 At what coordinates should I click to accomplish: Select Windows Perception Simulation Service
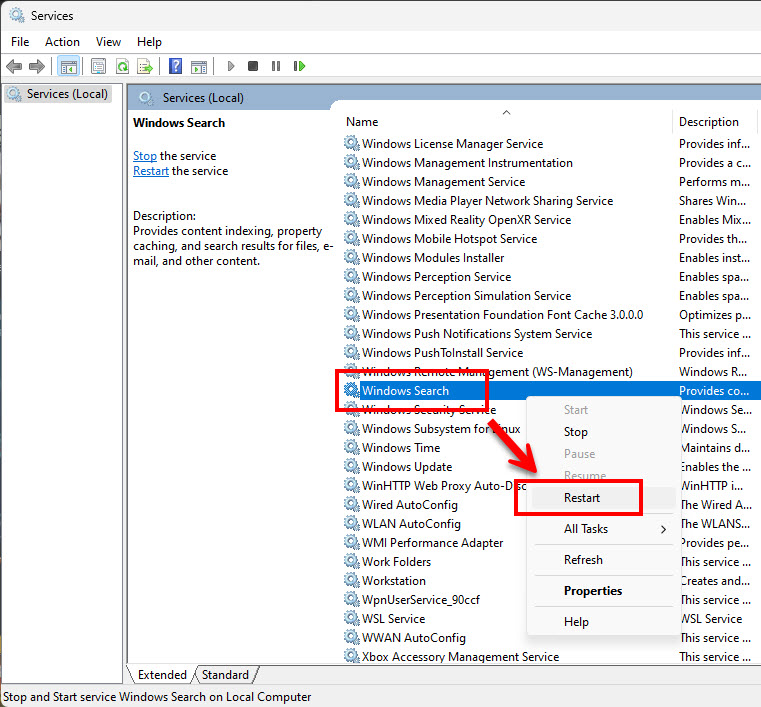466,296
